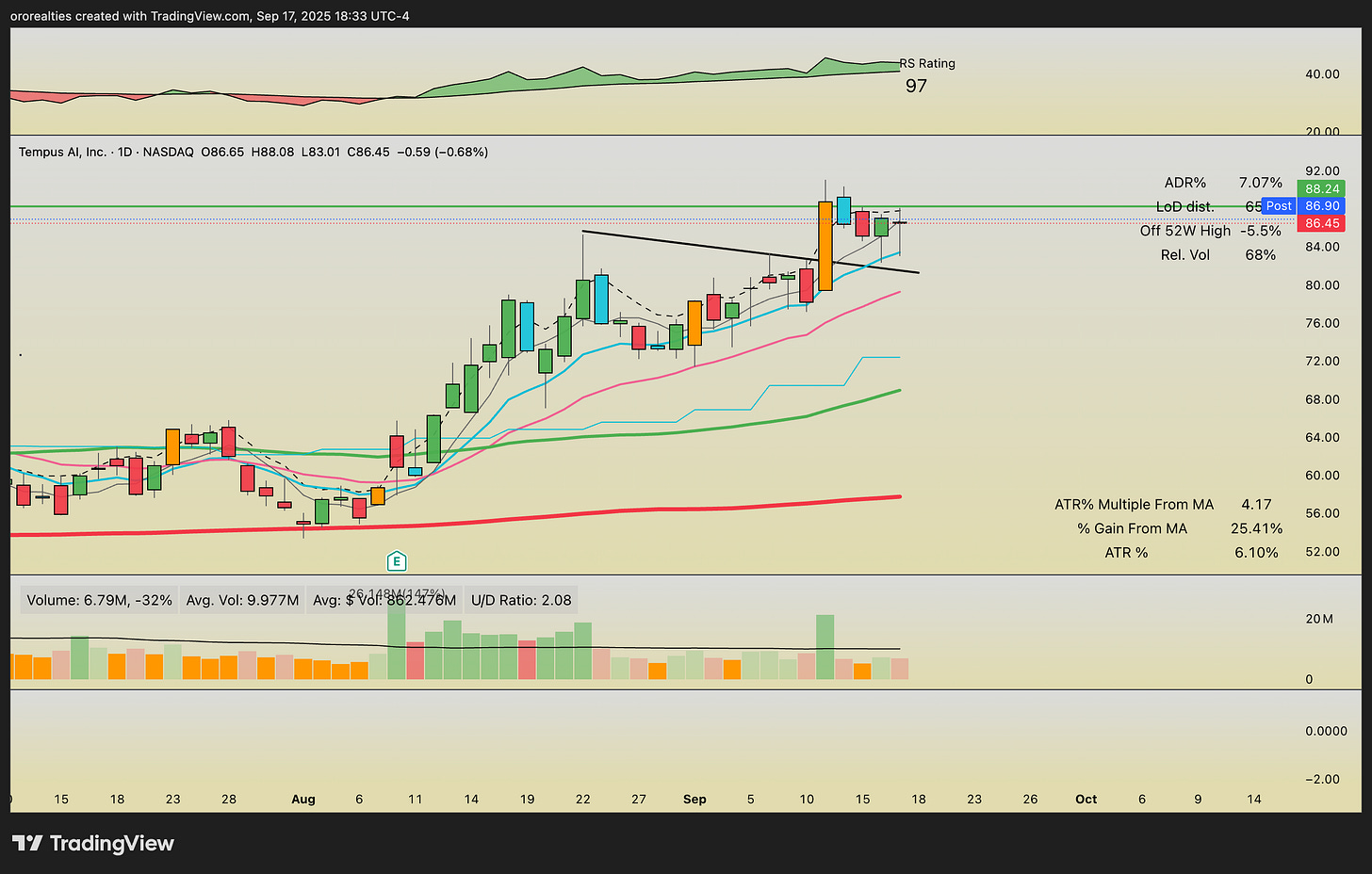
Task: Click the red 86.45 last price label
Action: [1322, 223]
